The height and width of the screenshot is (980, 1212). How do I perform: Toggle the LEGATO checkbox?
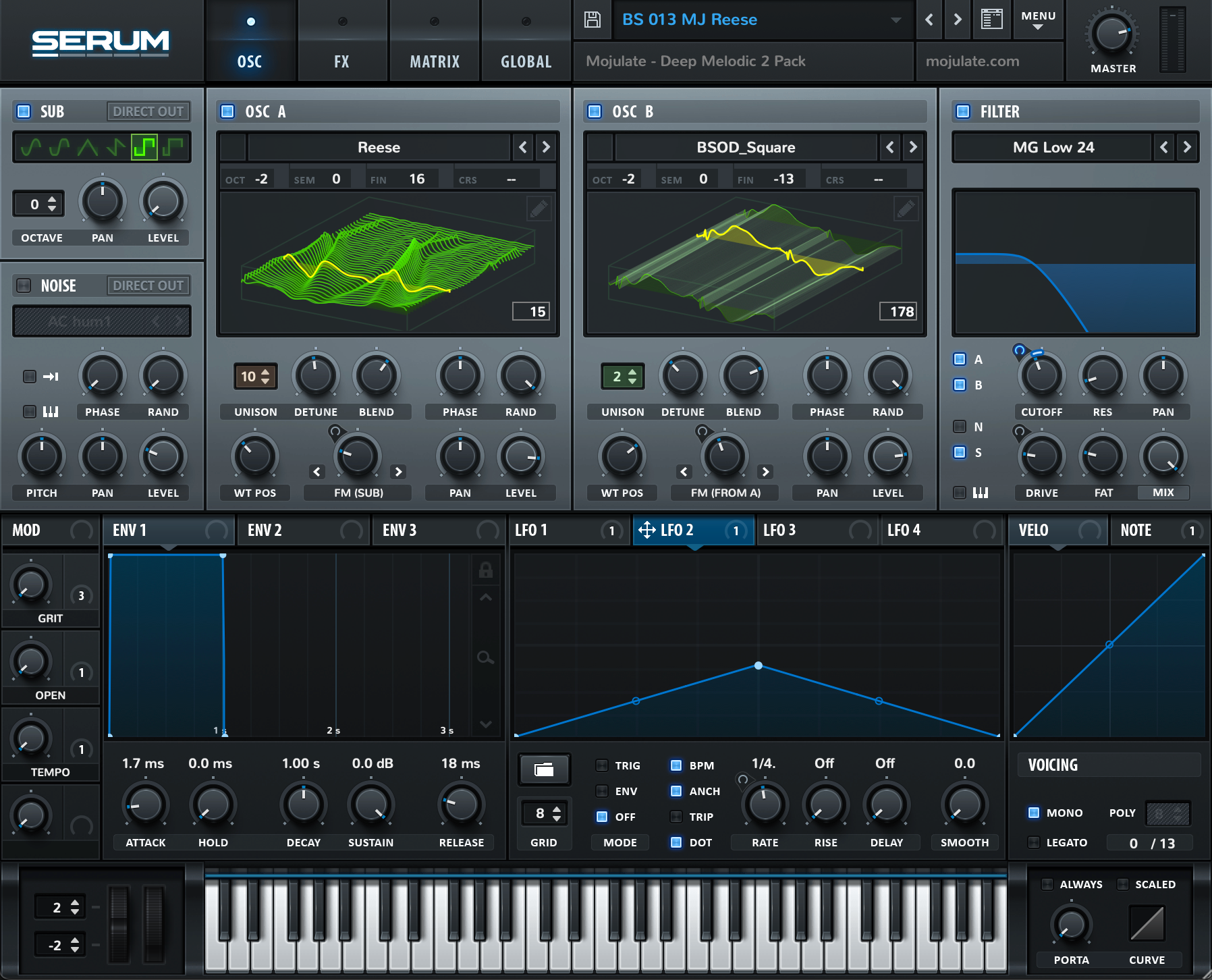(x=1034, y=842)
